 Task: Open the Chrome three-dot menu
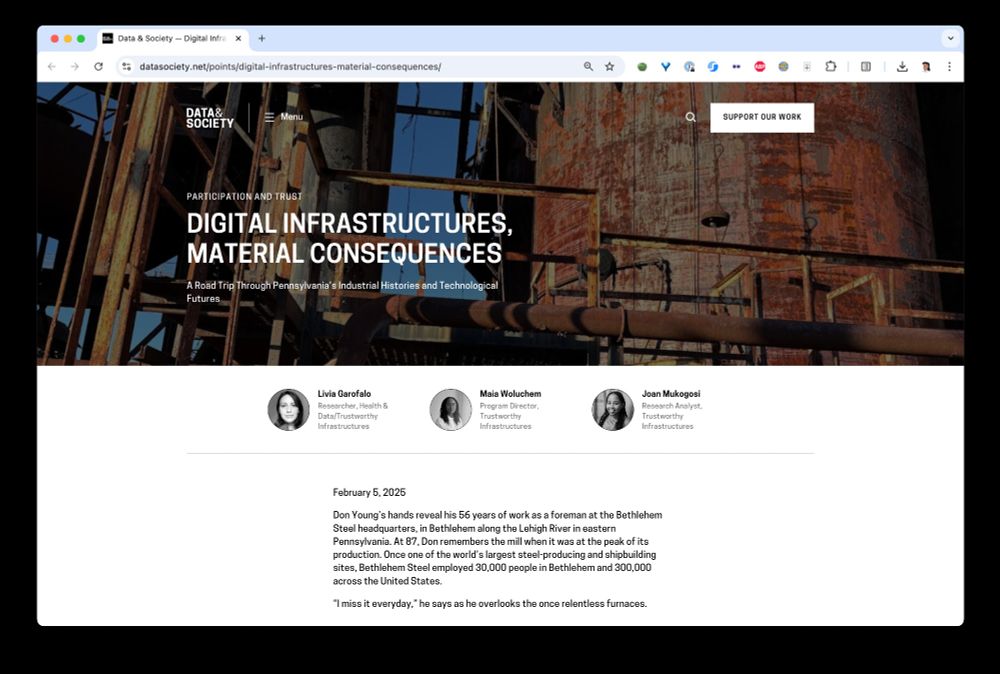click(949, 66)
